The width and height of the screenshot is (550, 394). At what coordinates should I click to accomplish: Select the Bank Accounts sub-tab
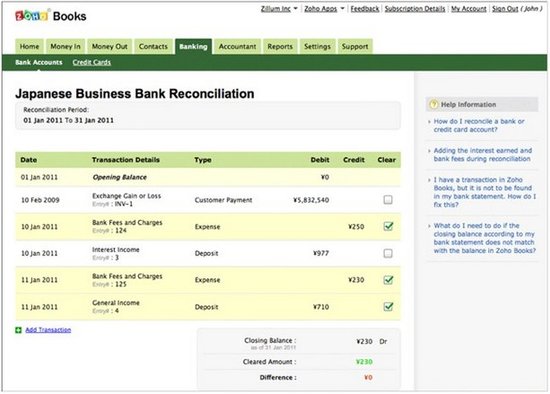click(x=39, y=62)
